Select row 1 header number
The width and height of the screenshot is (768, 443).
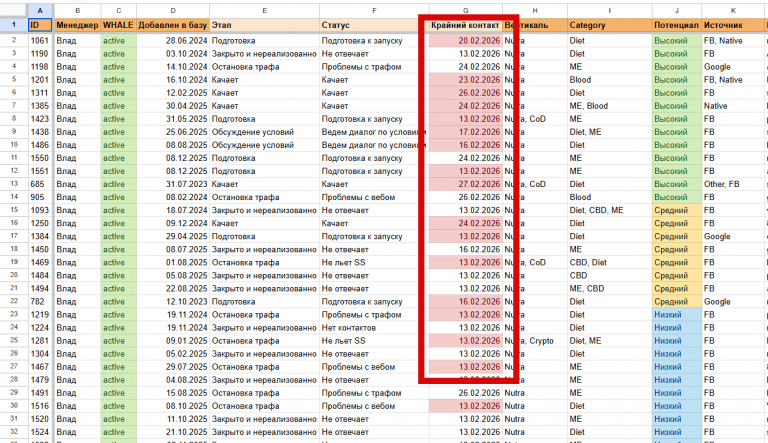(x=14, y=25)
